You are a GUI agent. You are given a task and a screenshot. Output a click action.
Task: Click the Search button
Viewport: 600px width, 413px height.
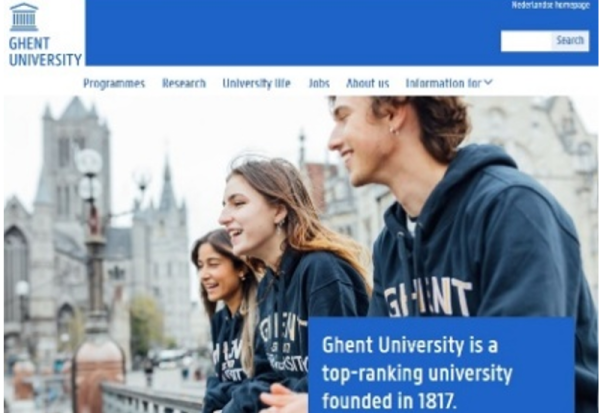tap(570, 41)
